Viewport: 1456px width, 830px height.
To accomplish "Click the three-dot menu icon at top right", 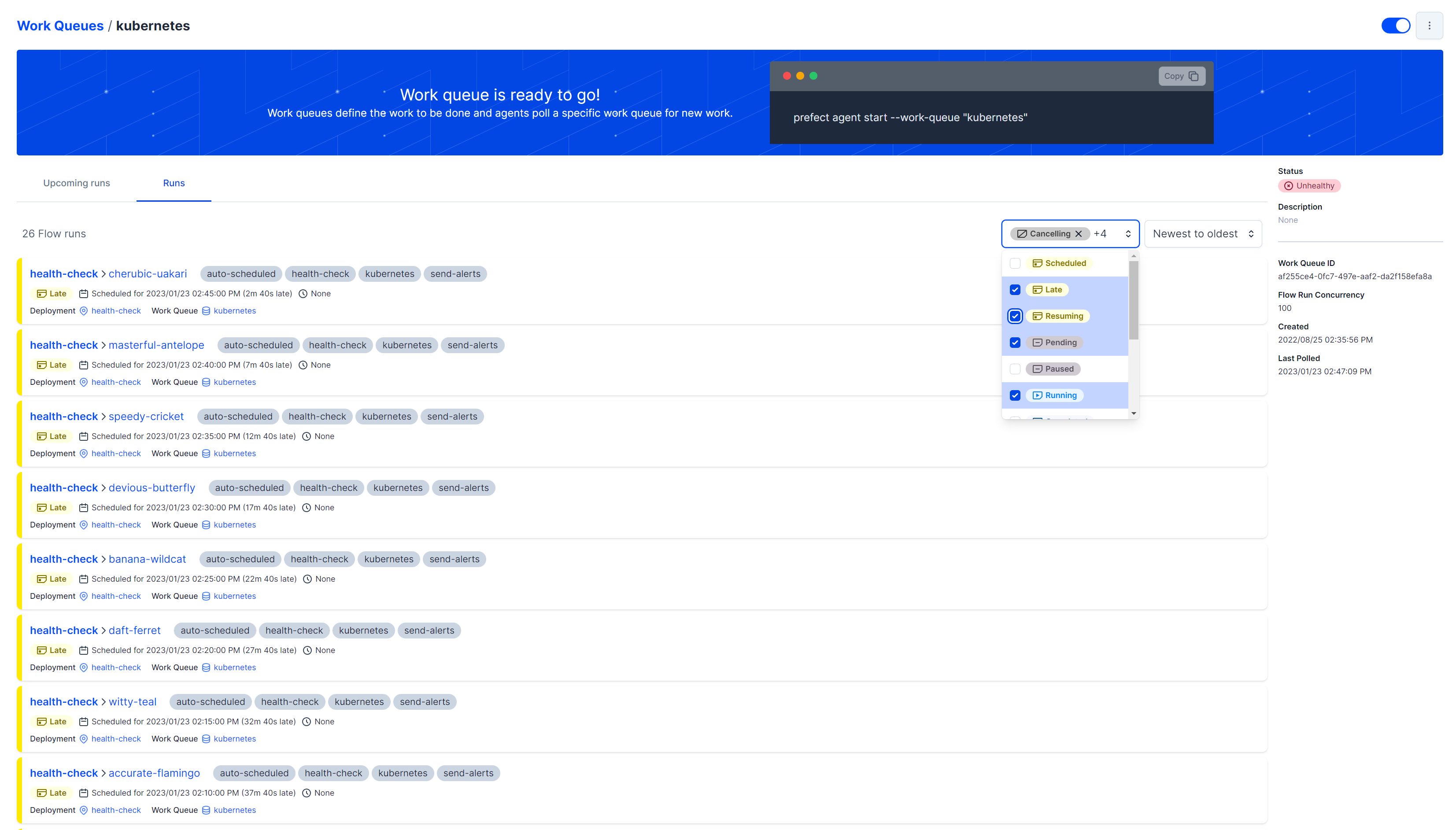I will click(1429, 26).
